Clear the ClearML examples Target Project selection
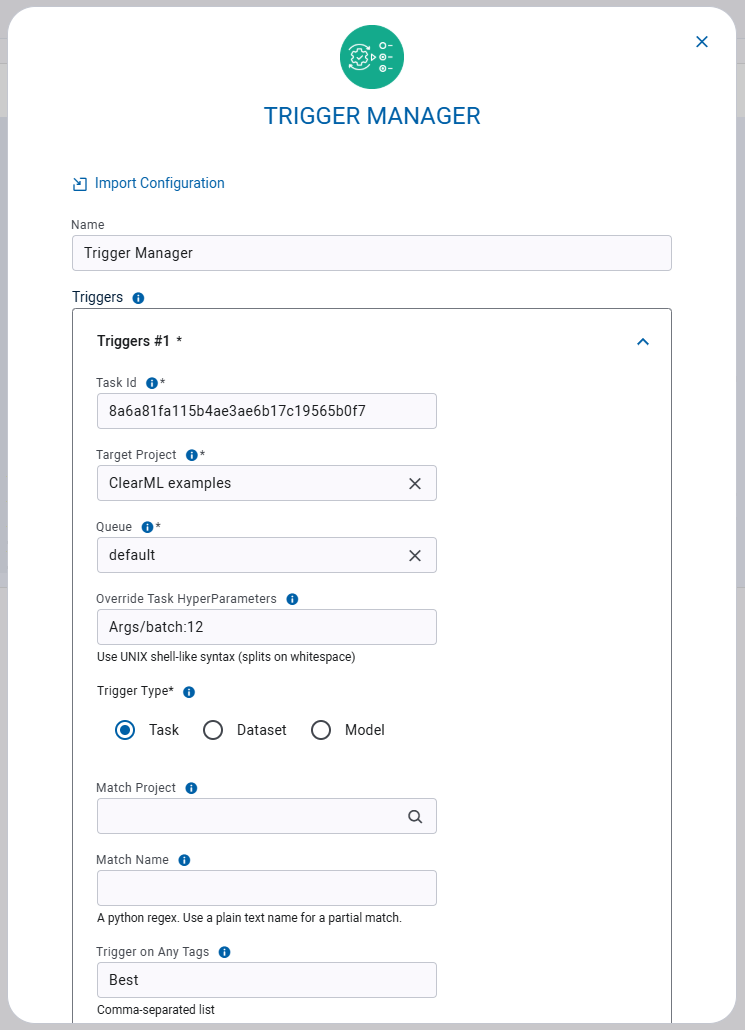745x1030 pixels. [415, 483]
